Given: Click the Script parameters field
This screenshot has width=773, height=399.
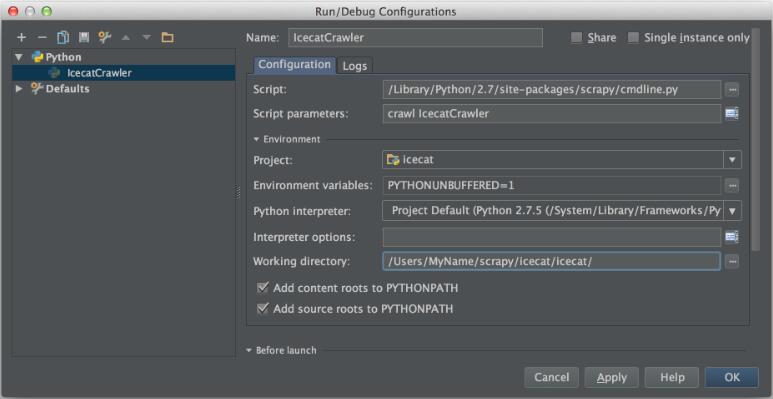Looking at the screenshot, I should (x=552, y=114).
